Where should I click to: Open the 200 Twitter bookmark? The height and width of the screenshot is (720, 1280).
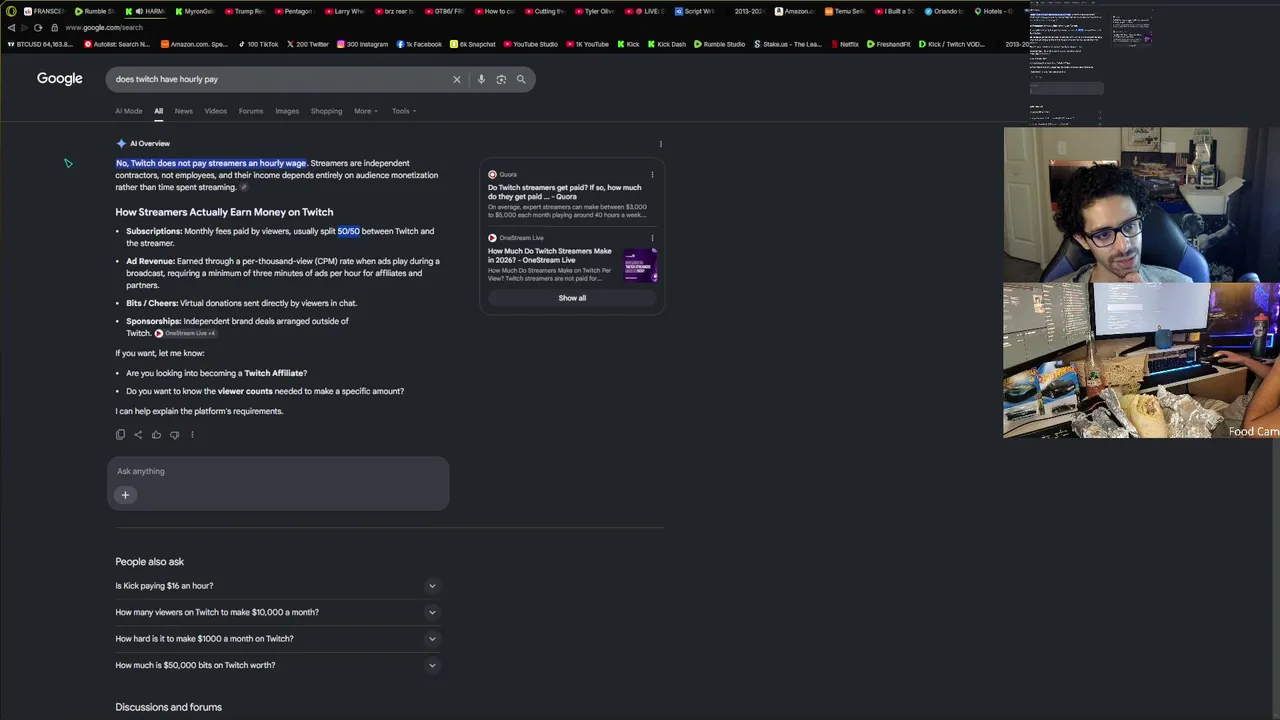[308, 44]
